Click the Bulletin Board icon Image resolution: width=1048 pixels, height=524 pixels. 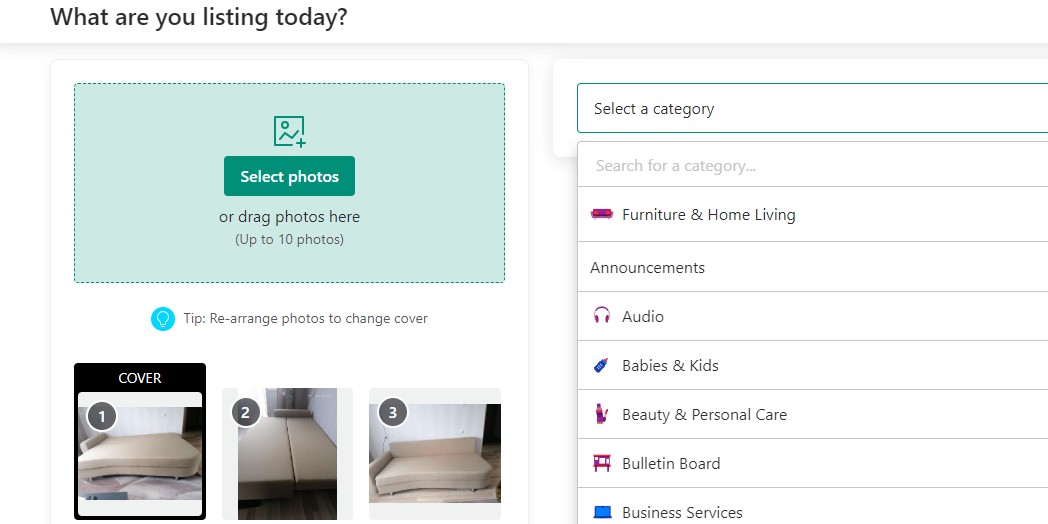click(601, 463)
